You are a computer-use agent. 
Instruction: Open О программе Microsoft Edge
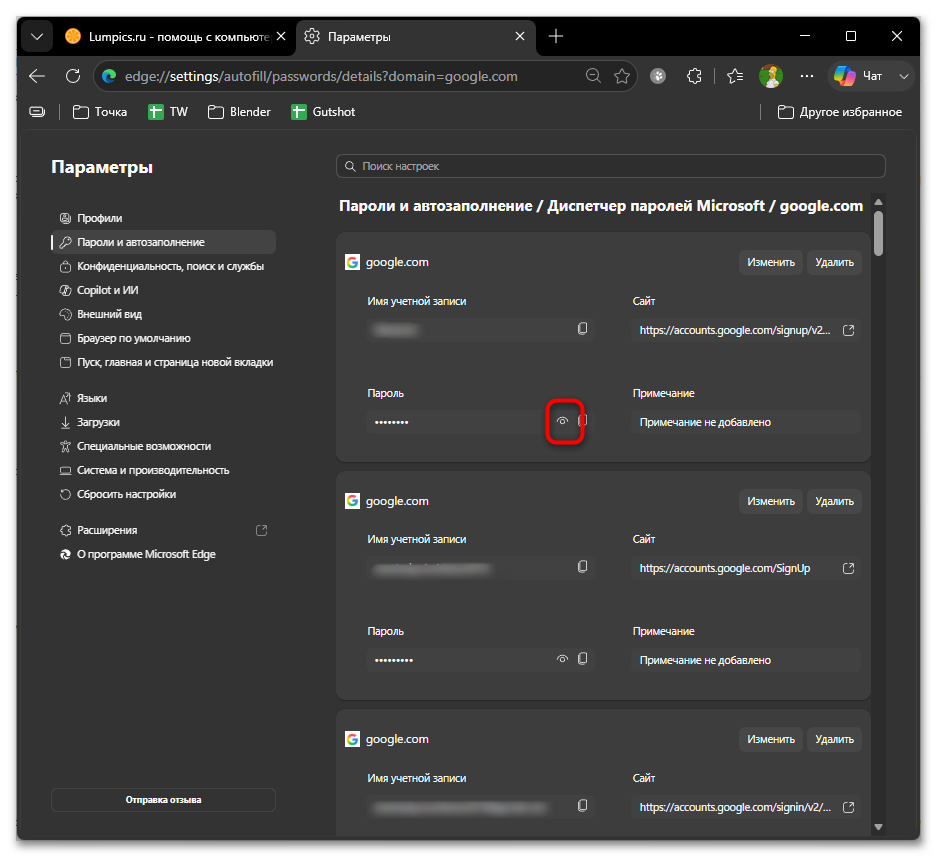click(x=163, y=554)
